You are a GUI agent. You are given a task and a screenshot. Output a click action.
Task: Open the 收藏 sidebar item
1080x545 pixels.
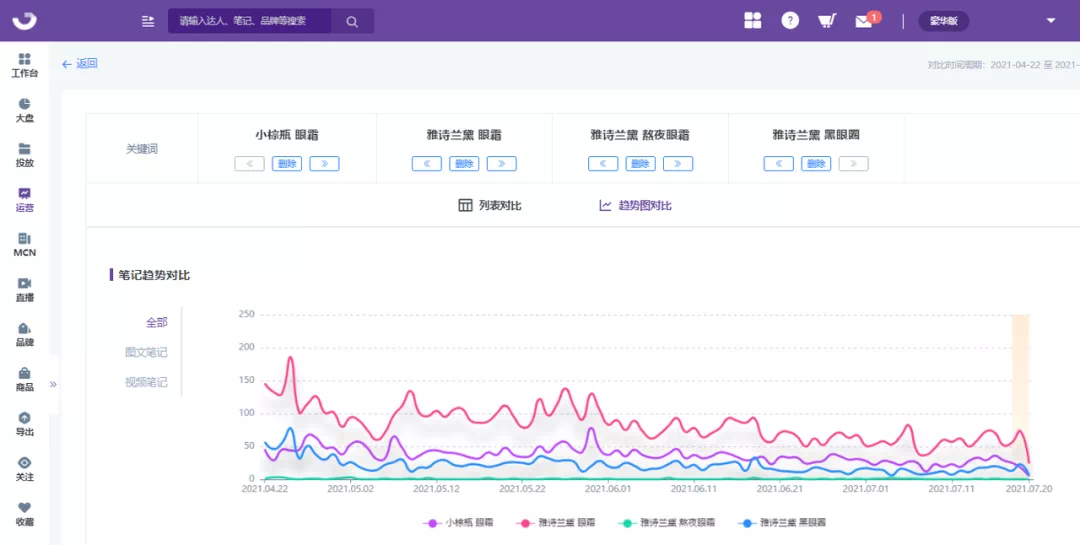point(24,514)
